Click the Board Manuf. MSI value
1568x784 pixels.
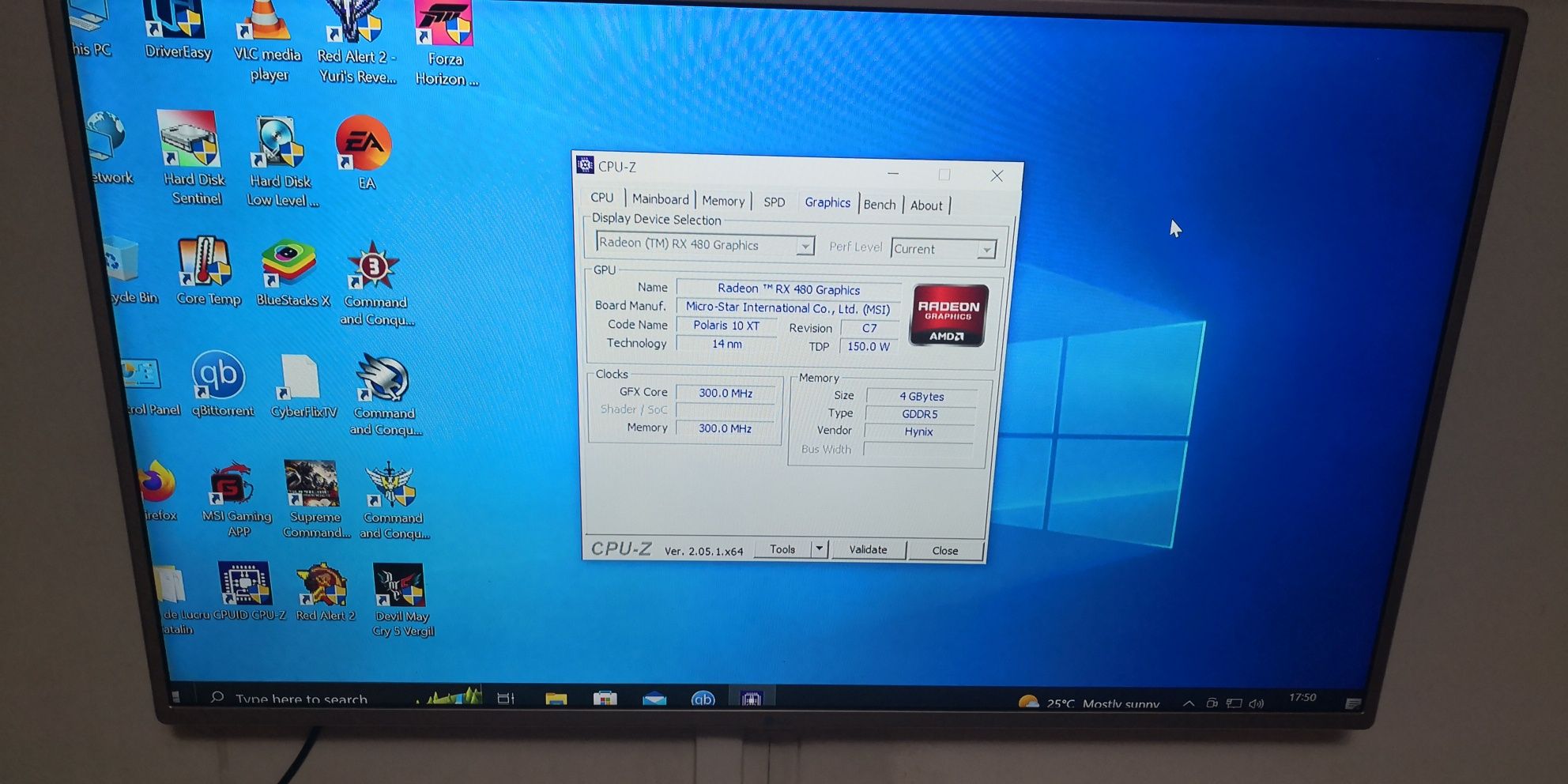[x=788, y=308]
